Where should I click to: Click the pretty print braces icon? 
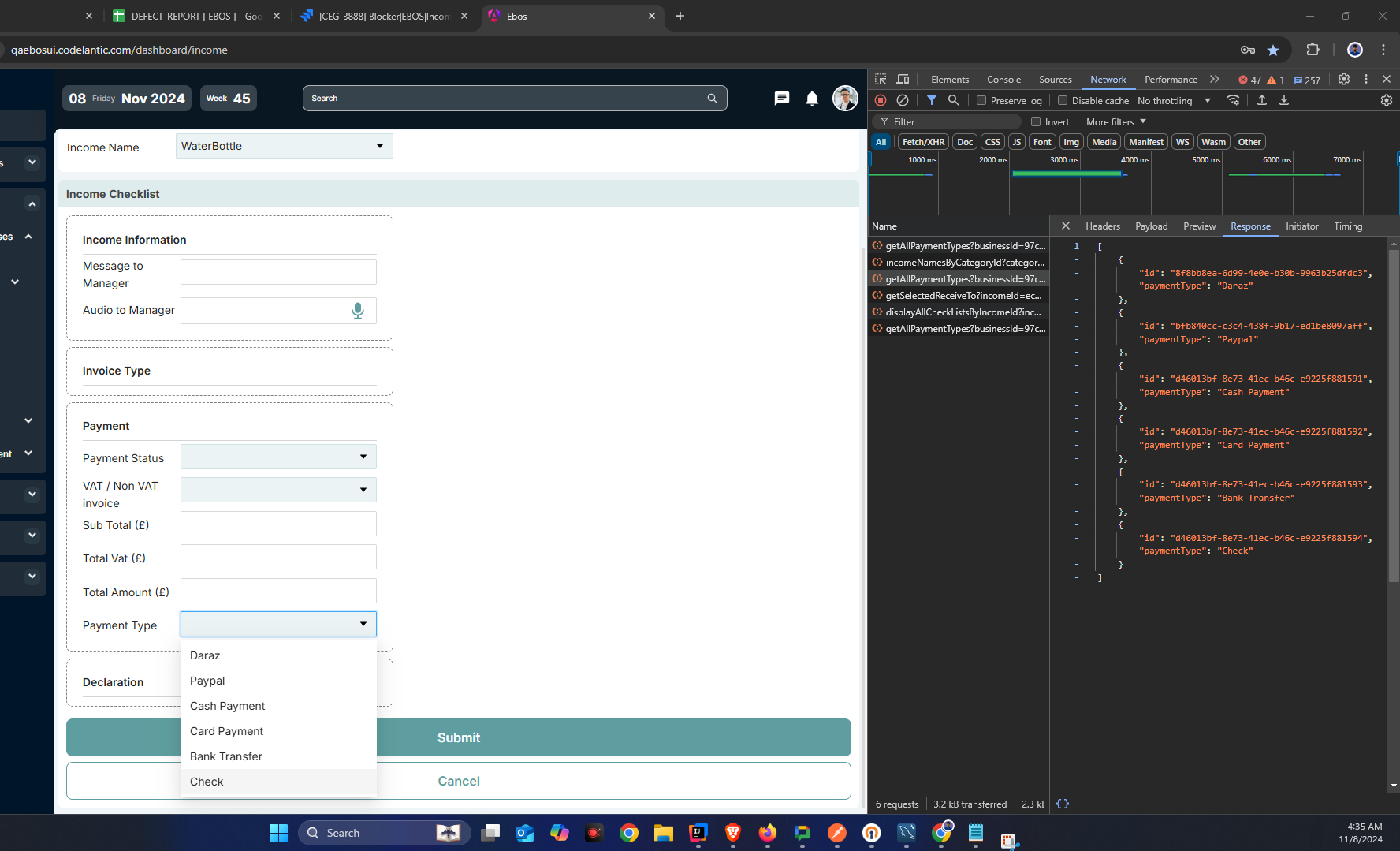[x=1063, y=804]
